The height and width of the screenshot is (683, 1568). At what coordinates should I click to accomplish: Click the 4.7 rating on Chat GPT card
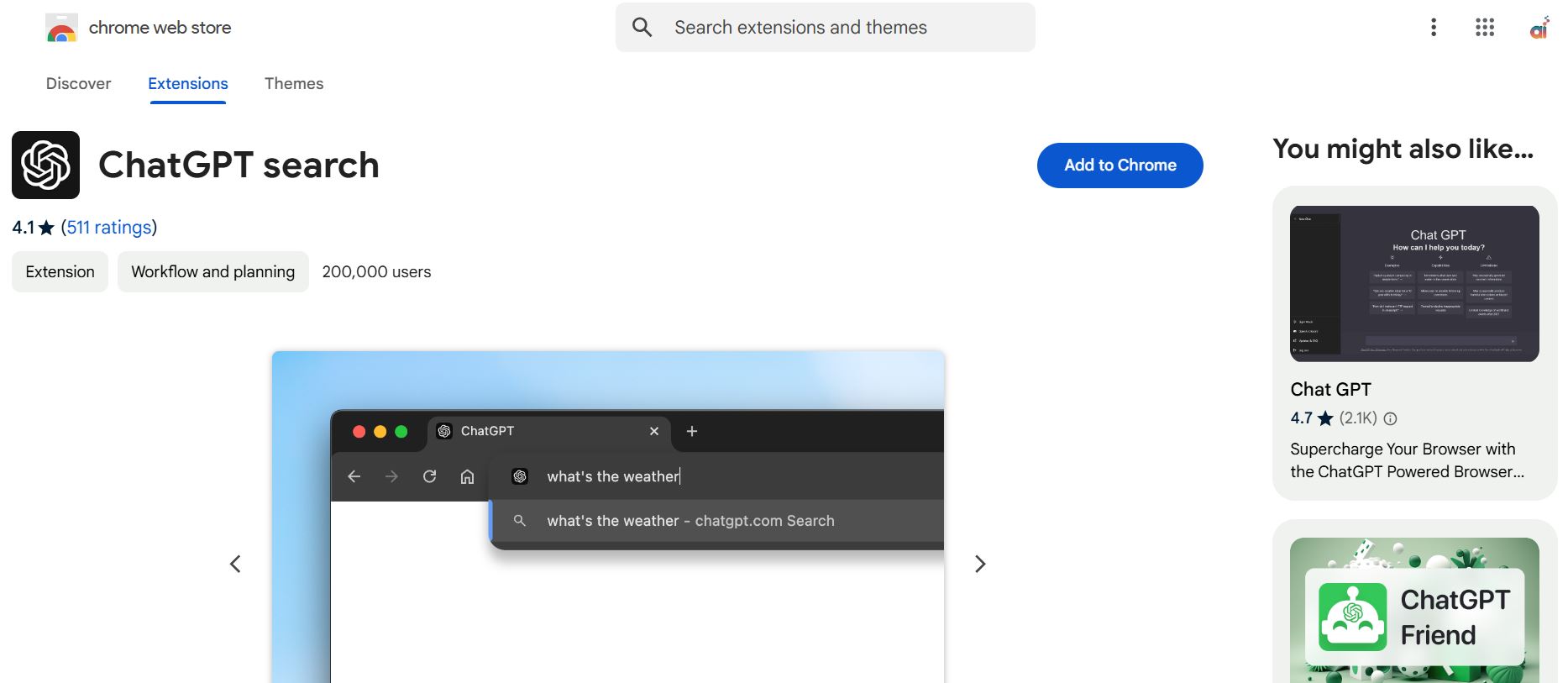(x=1302, y=418)
